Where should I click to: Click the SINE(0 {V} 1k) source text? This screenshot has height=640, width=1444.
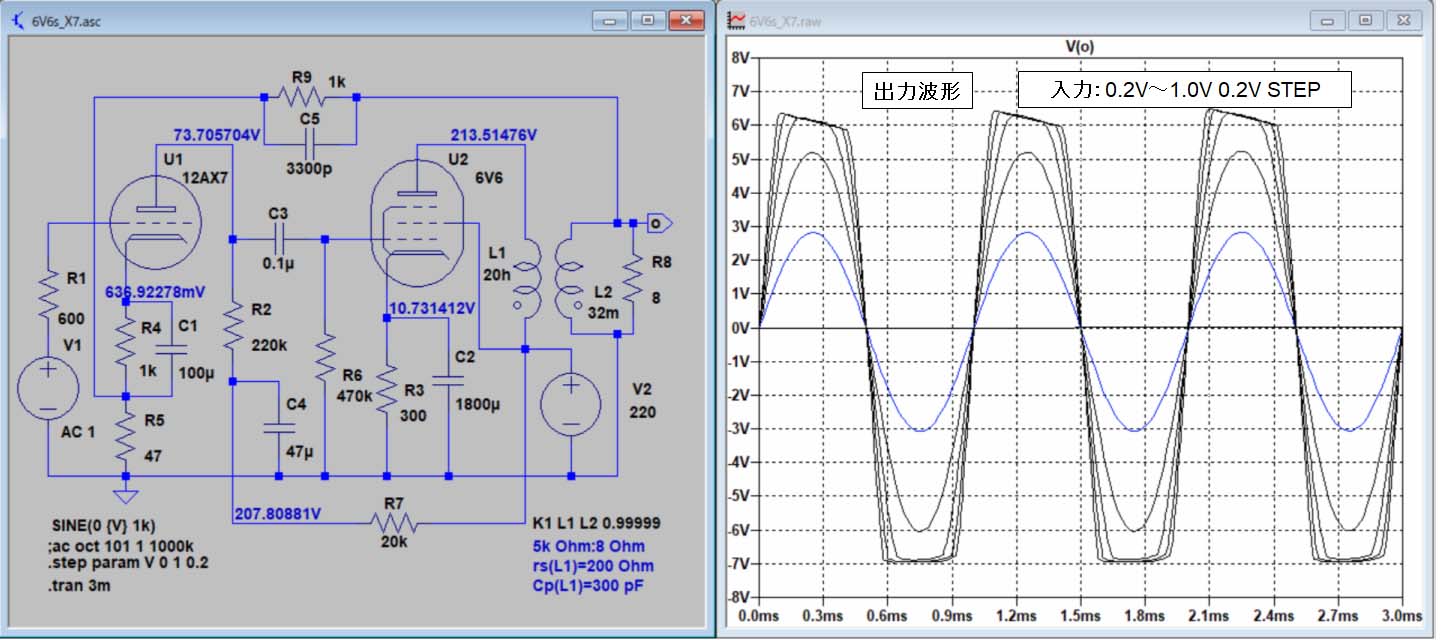103,526
